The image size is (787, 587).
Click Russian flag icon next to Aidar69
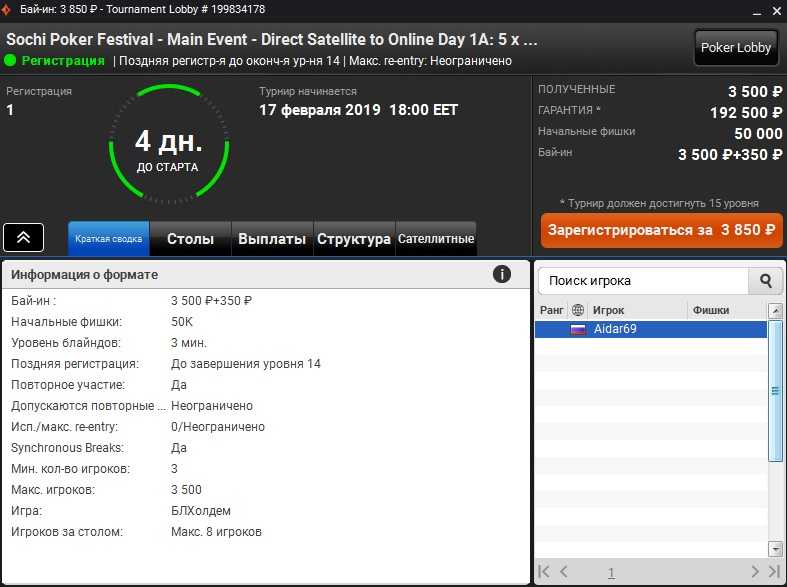[x=578, y=329]
